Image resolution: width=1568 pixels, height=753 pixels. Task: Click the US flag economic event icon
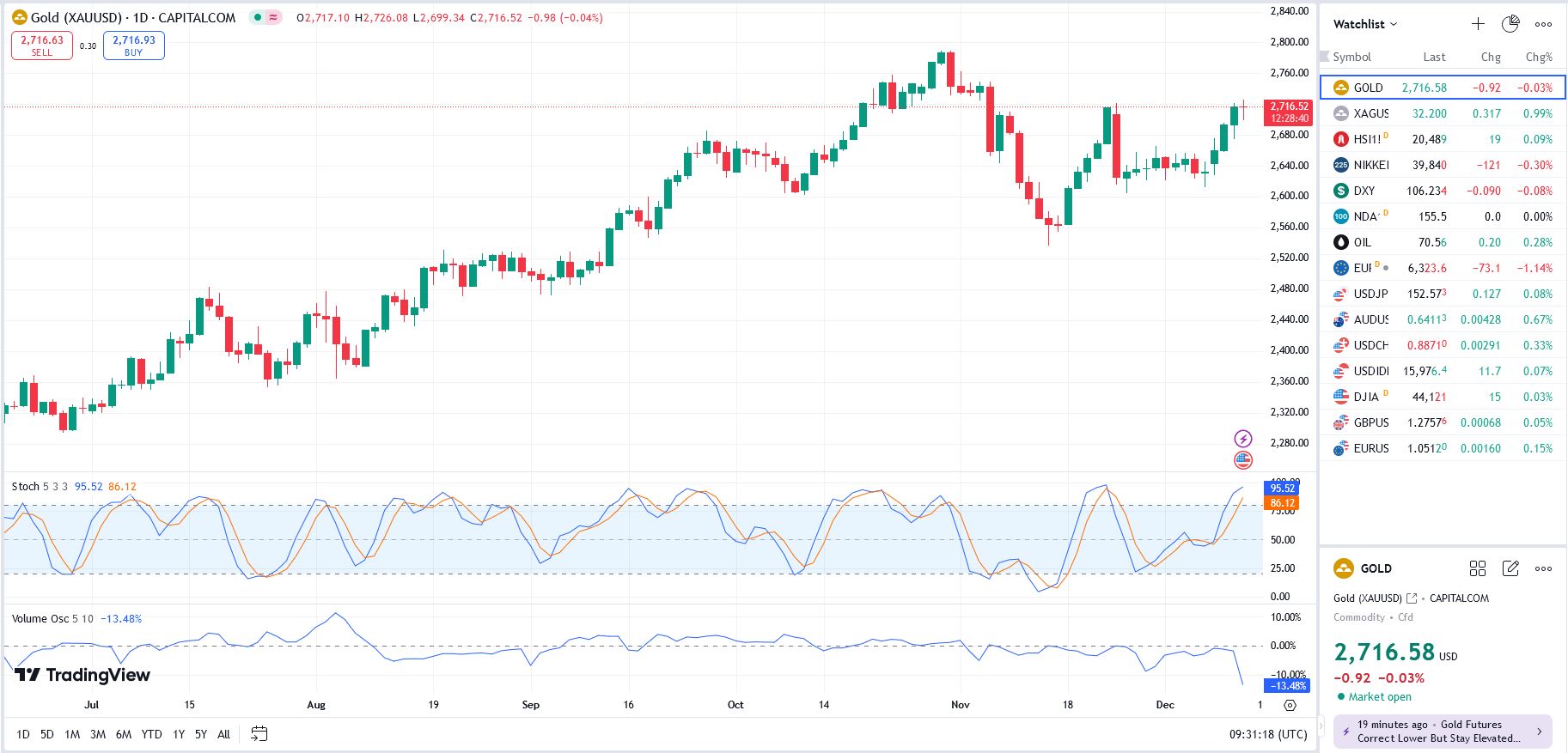pos(1243,460)
